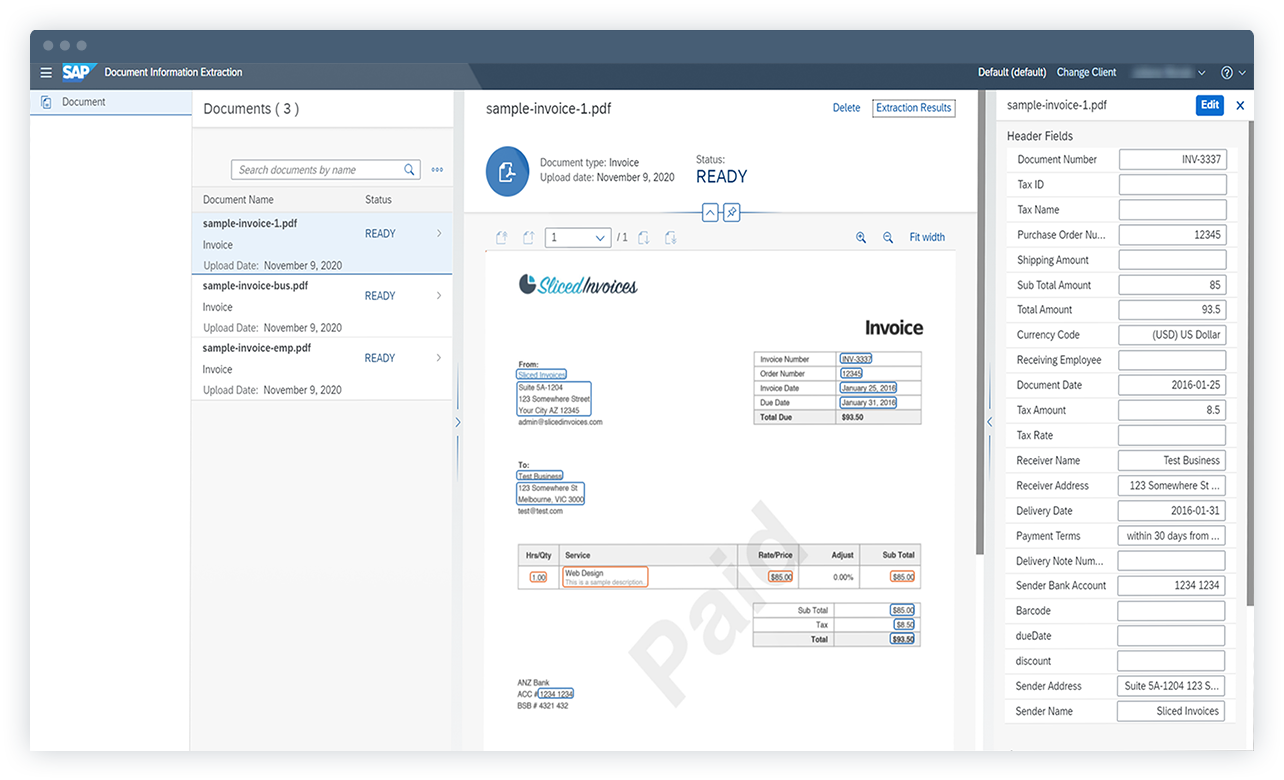Expand the sample-invoice-bus.pdf row chevron

(x=439, y=296)
